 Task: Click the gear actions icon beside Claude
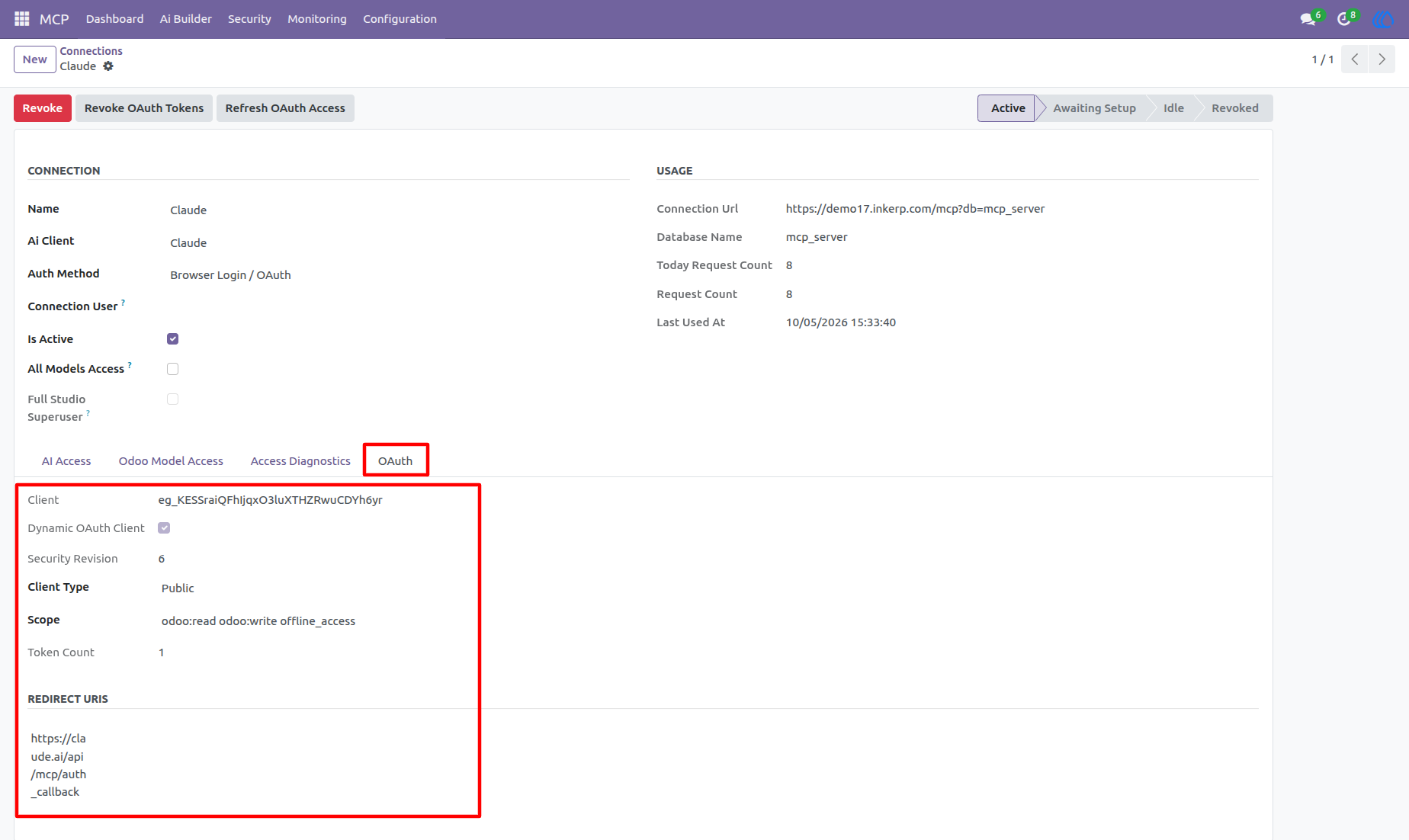108,66
